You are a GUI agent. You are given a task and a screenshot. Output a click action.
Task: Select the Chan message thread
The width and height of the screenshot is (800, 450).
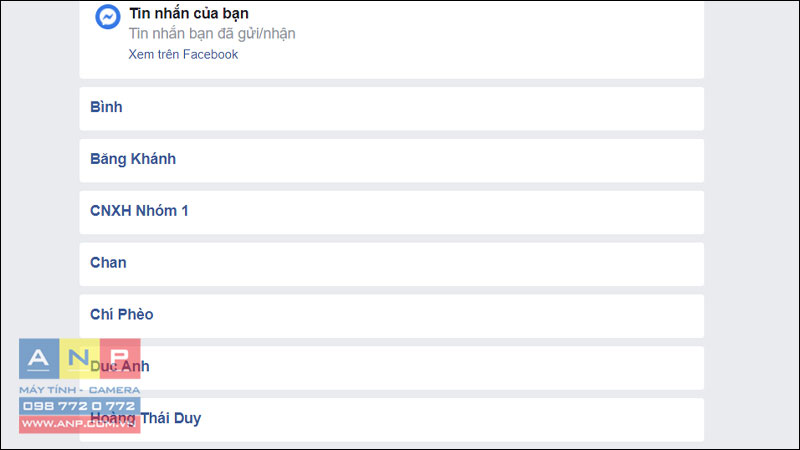391,264
